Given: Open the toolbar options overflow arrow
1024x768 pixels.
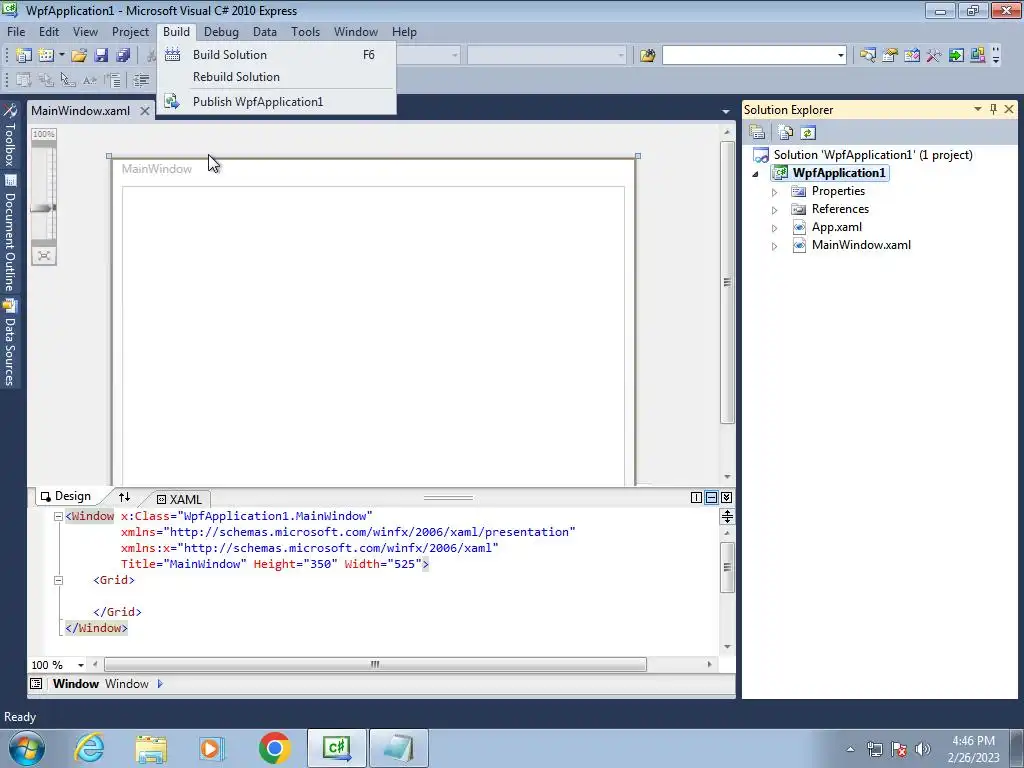Looking at the screenshot, I should pyautogui.click(x=996, y=56).
